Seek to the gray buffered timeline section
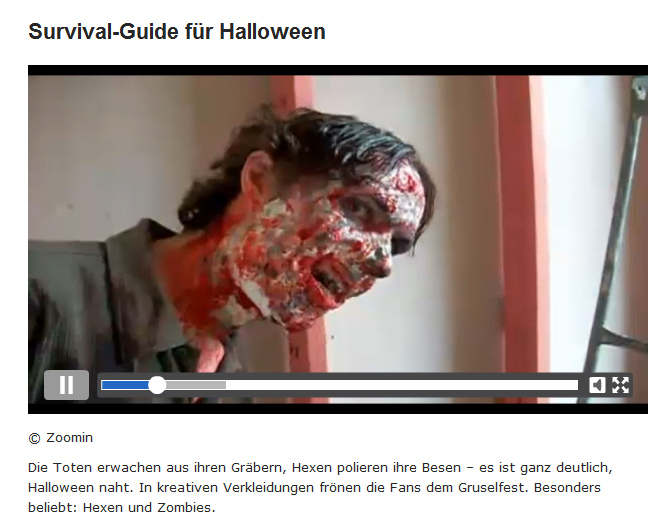The width and height of the screenshot is (661, 525). click(196, 385)
